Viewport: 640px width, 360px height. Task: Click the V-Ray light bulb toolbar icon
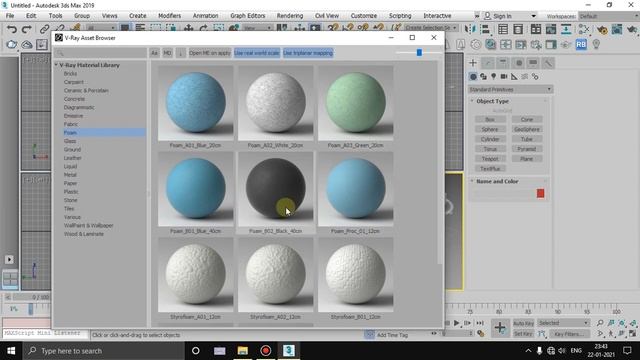[596, 44]
